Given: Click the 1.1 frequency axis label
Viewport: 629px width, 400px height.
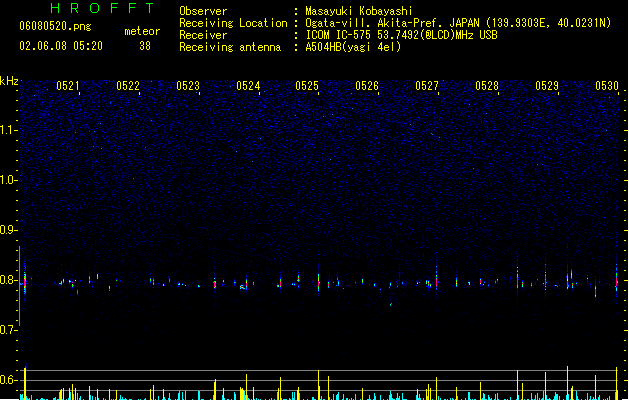Looking at the screenshot, I should click(8, 130).
